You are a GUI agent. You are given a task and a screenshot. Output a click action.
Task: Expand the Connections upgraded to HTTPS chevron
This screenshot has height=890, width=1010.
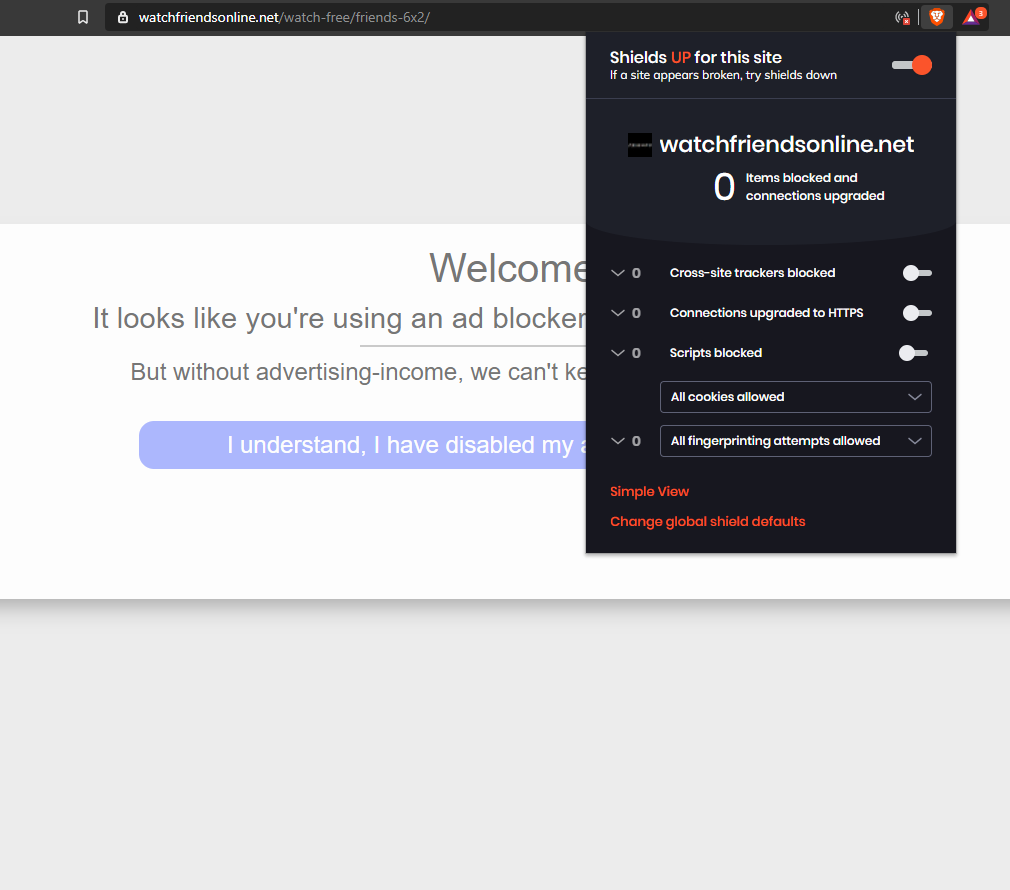618,313
